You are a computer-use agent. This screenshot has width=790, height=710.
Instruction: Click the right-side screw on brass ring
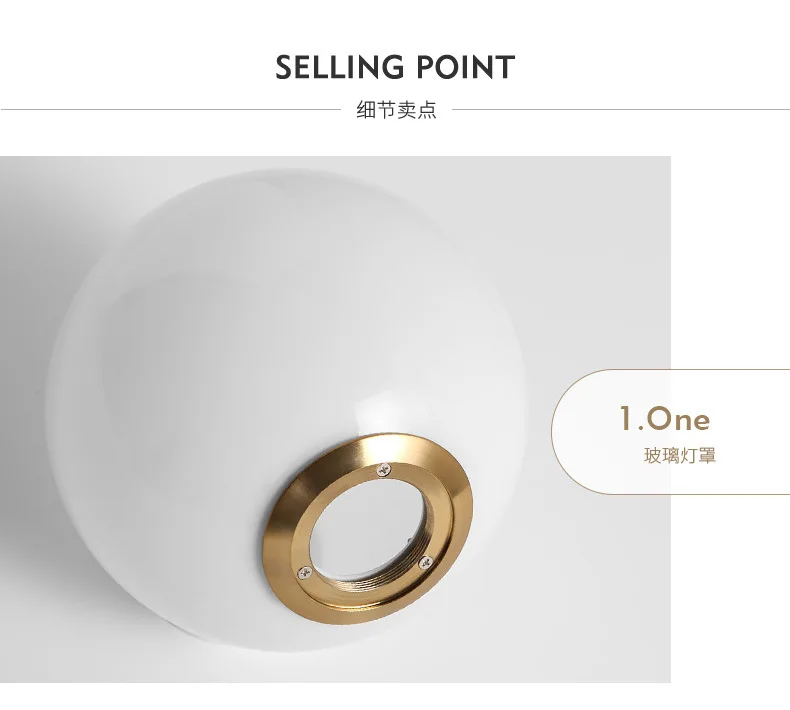(426, 561)
